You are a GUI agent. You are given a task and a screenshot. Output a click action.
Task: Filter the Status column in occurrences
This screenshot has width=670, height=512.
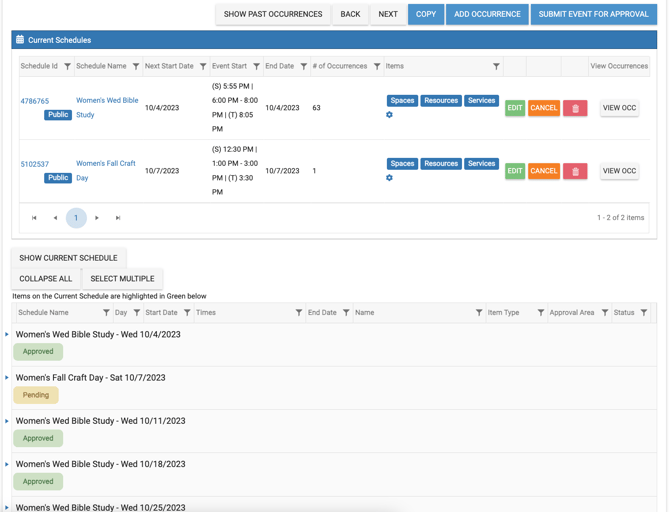tap(644, 313)
